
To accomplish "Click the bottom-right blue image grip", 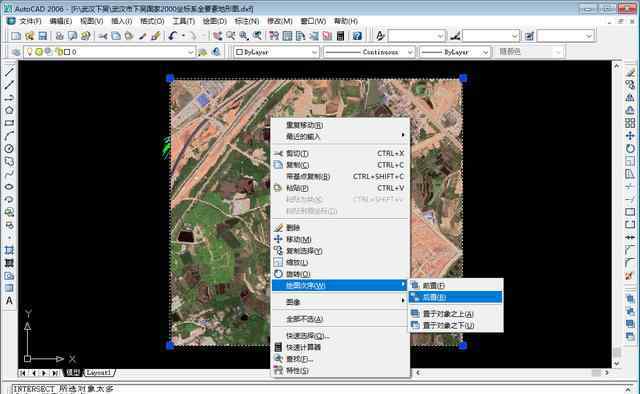I will coord(463,346).
